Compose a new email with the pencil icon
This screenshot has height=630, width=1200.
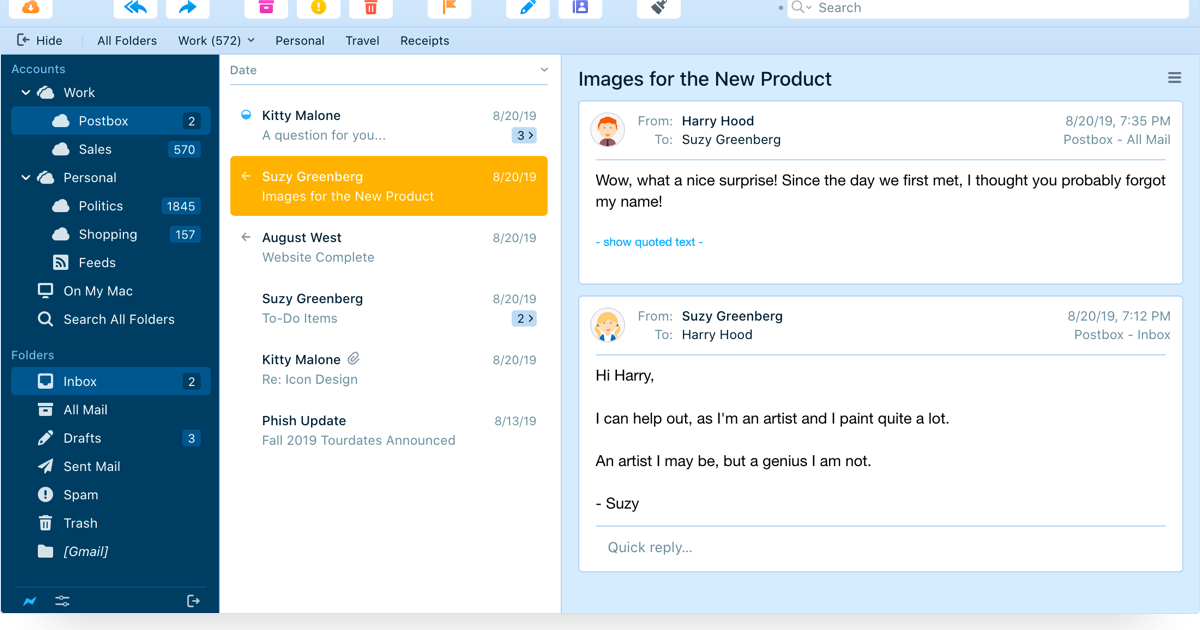coord(527,9)
